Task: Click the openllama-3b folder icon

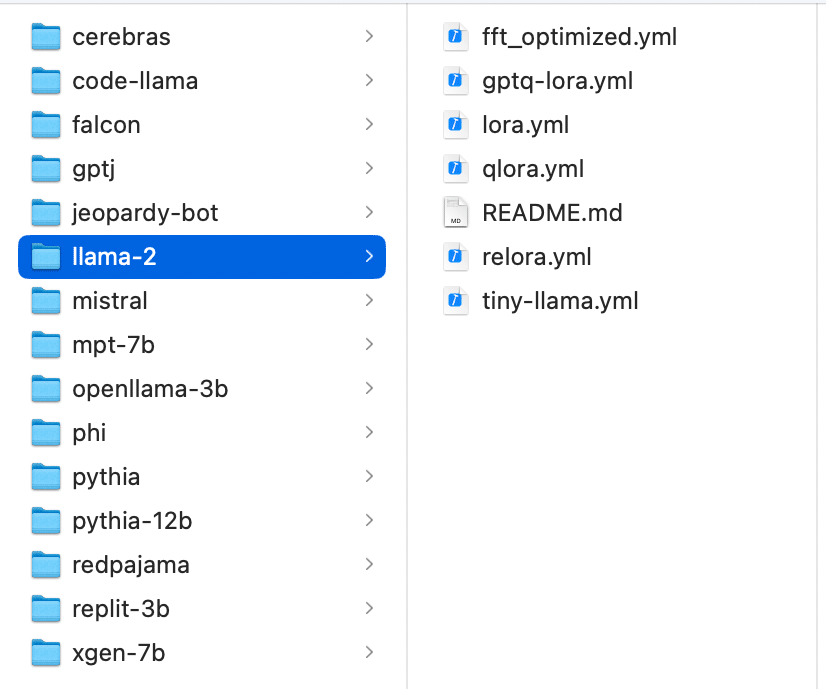Action: click(46, 389)
